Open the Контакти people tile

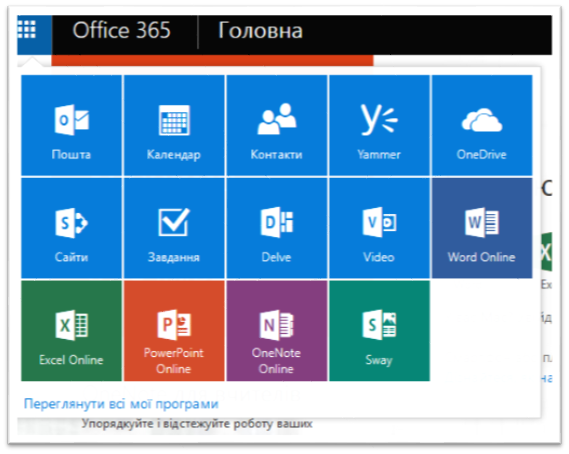pos(277,126)
